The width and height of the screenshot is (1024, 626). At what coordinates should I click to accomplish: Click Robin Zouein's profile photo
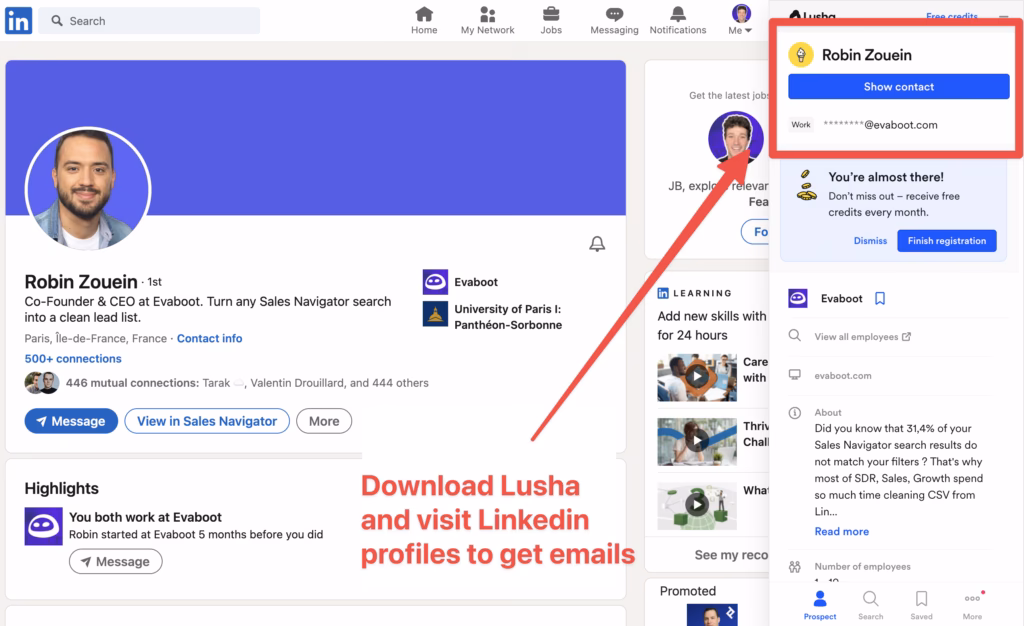[88, 189]
